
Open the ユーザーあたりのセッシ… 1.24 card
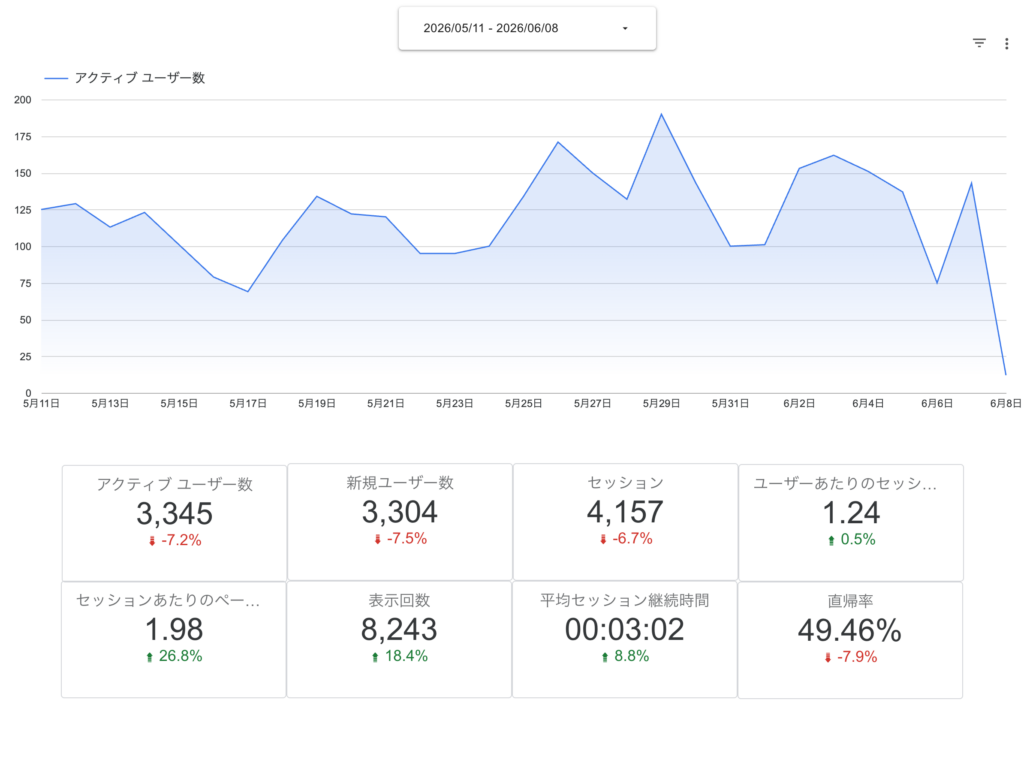[851, 522]
